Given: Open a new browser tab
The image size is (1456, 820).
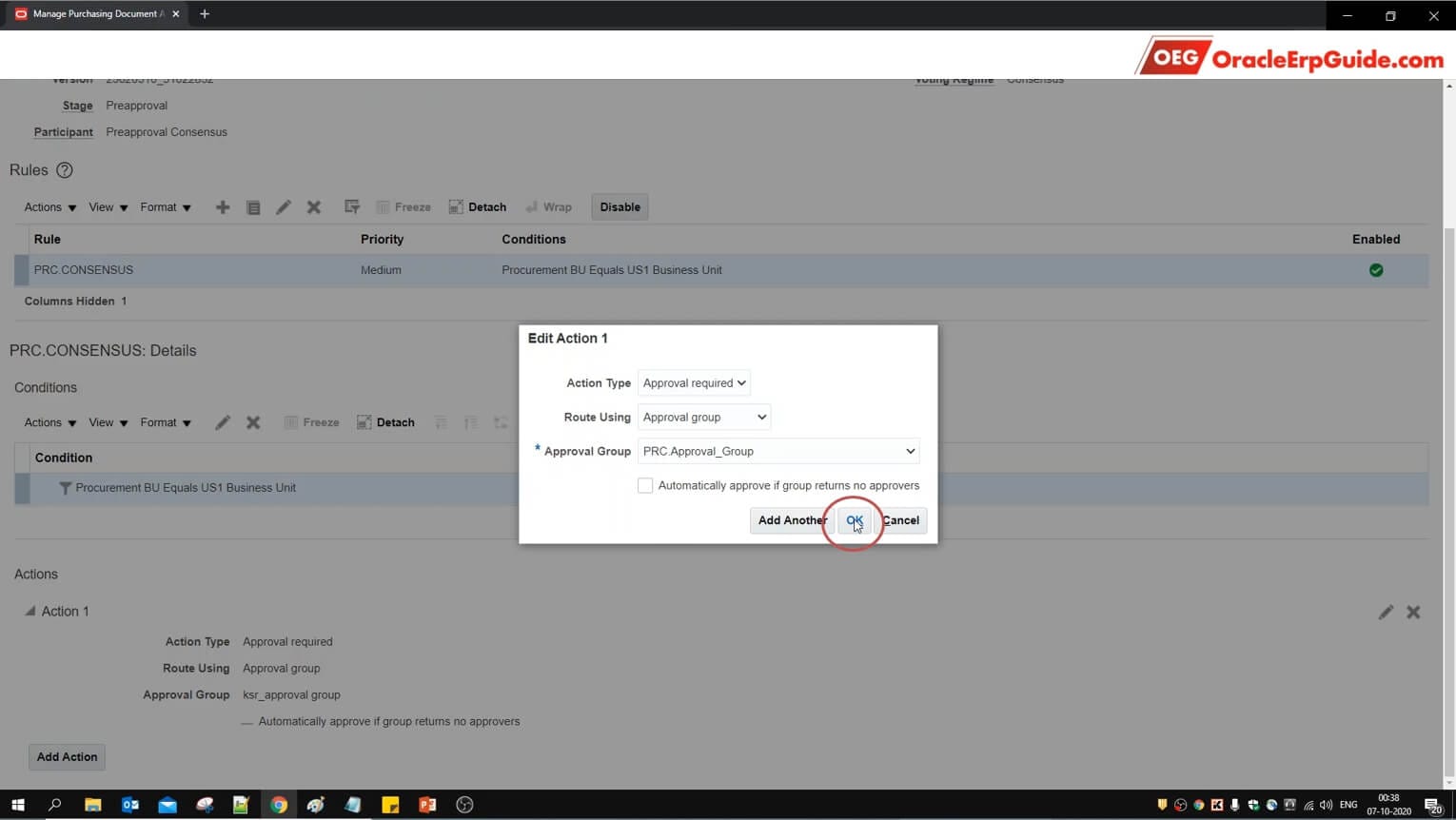Looking at the screenshot, I should click(205, 14).
